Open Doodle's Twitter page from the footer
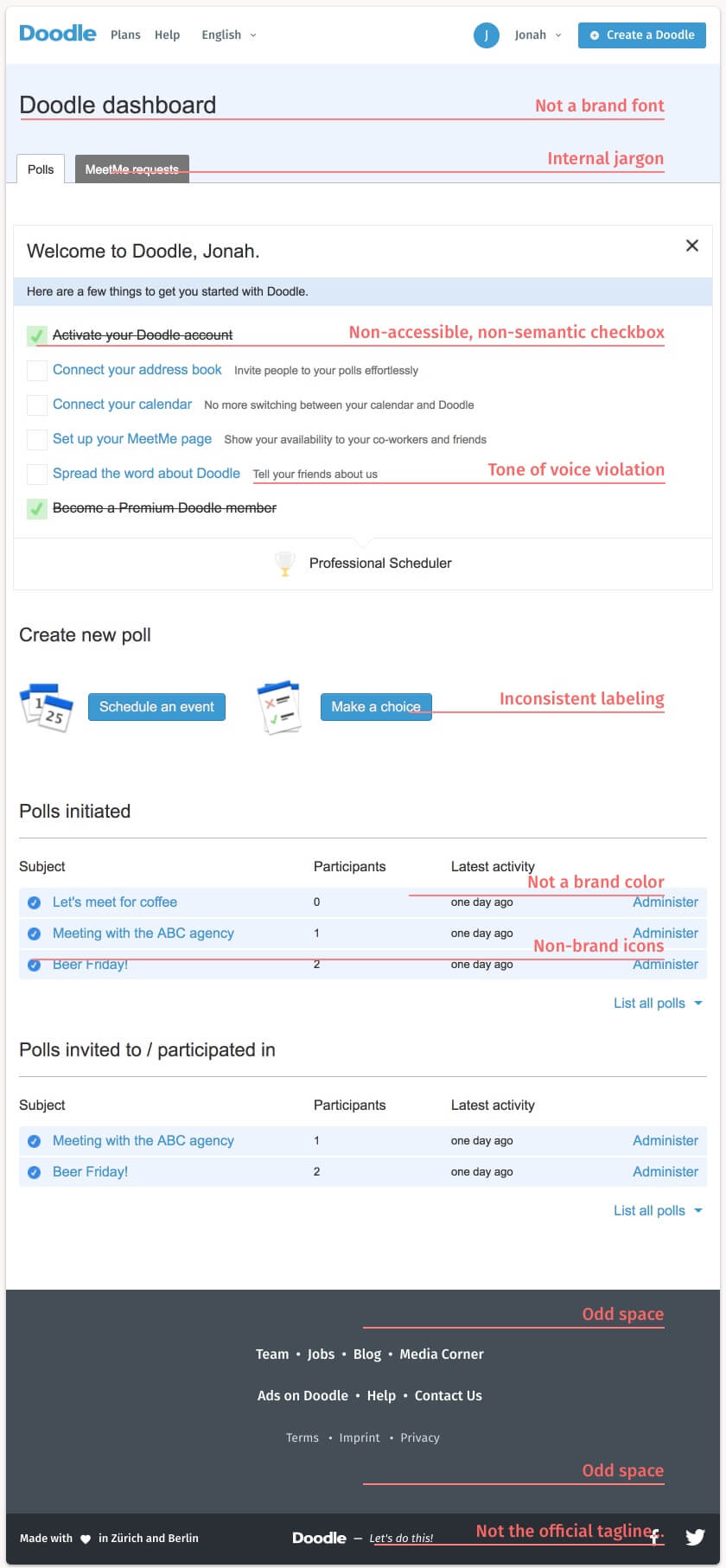 pos(695,1537)
